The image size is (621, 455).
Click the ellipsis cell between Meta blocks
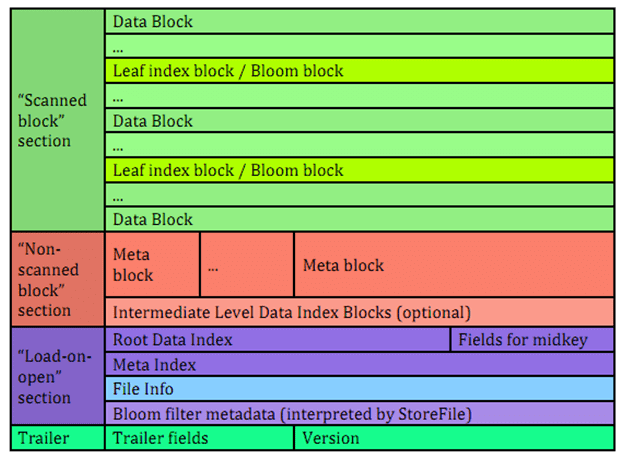[247, 265]
